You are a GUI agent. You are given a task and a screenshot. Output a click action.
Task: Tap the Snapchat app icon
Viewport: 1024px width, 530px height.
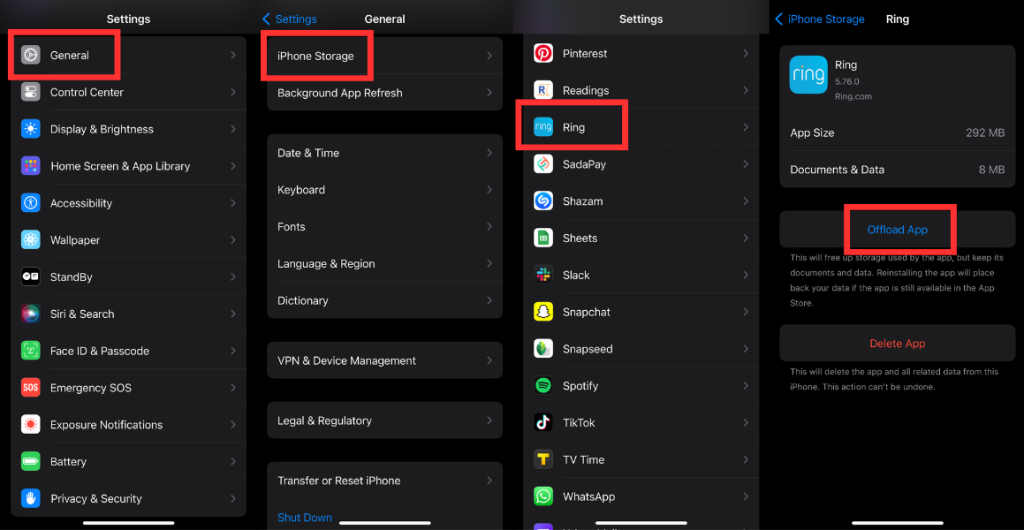click(x=543, y=312)
